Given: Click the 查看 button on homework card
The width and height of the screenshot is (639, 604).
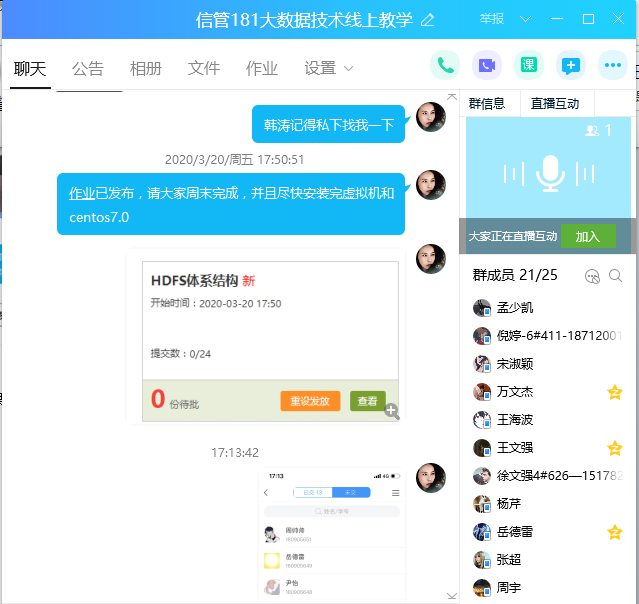Looking at the screenshot, I should click(x=367, y=401).
